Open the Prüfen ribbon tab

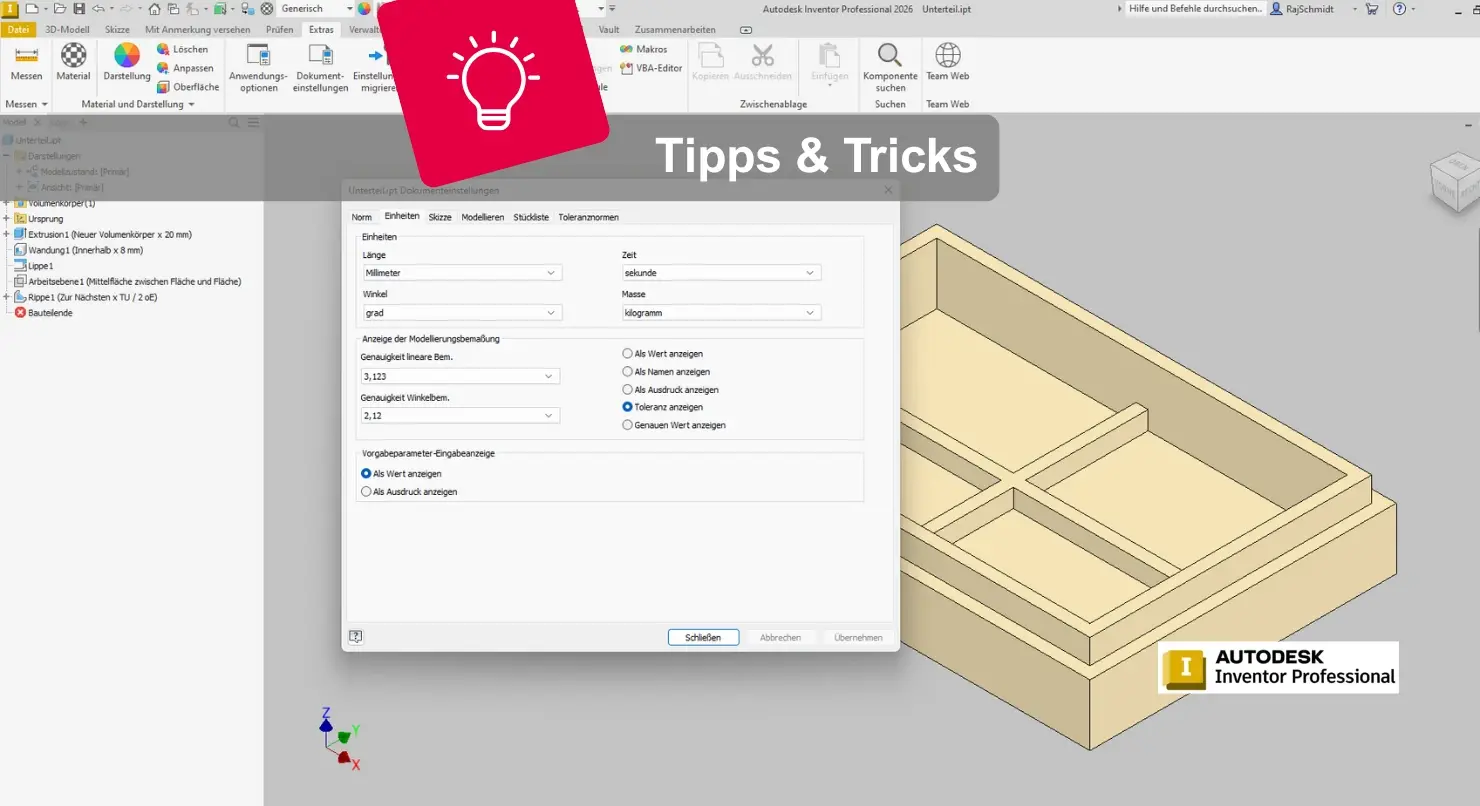pyautogui.click(x=280, y=30)
